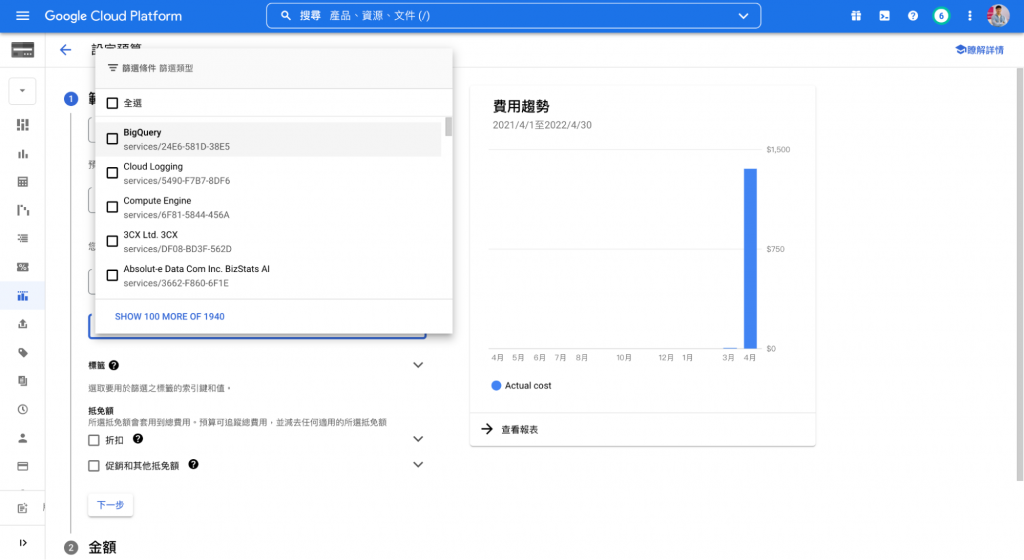Click the help icon beside 促銷和其他抵免額

(193, 464)
